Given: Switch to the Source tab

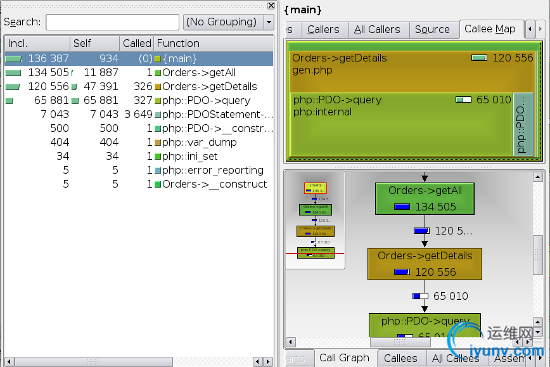Looking at the screenshot, I should click(432, 29).
